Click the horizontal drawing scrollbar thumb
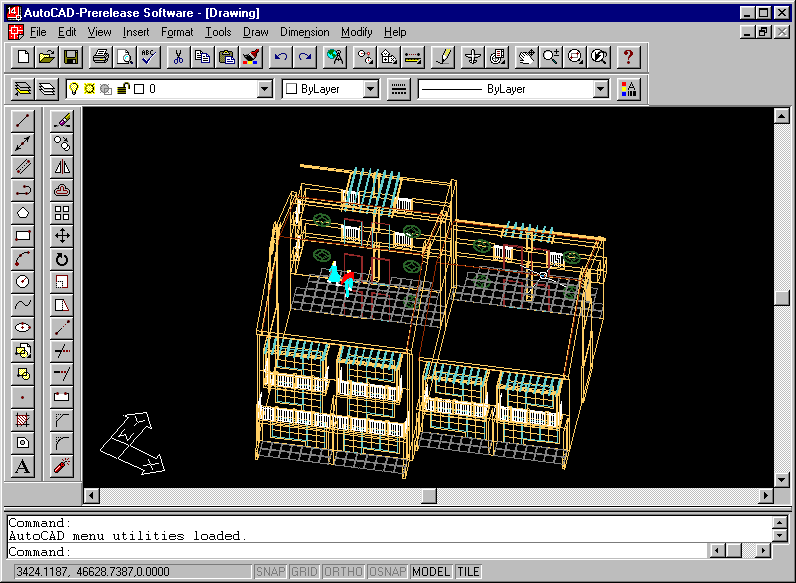Viewport: 796px width, 583px height. tap(429, 496)
